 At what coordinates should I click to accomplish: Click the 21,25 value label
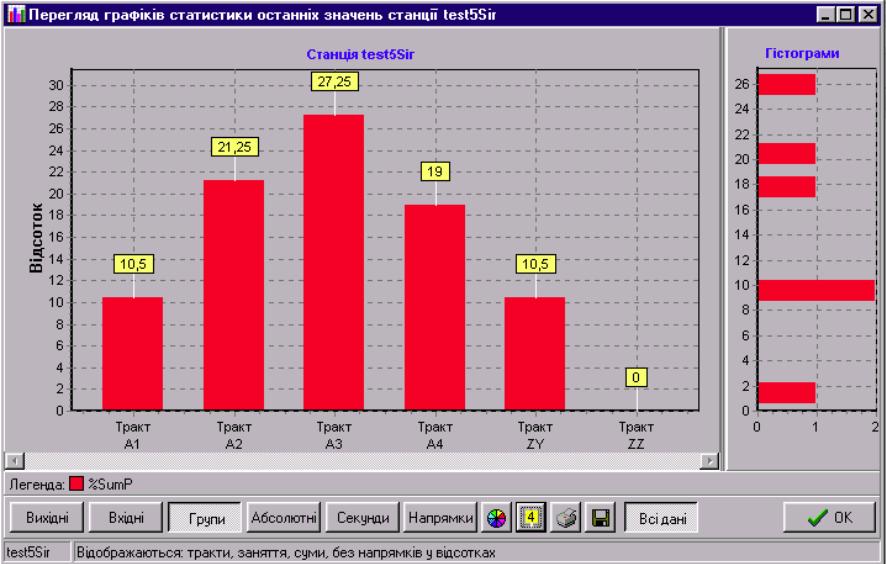point(234,147)
